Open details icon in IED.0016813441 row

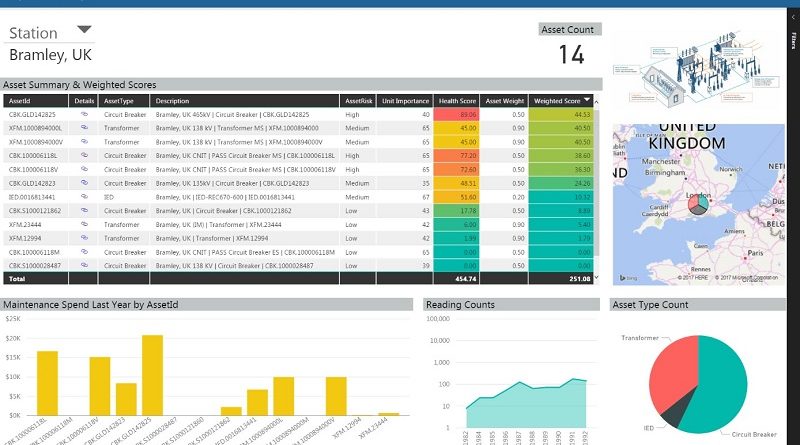[85, 198]
